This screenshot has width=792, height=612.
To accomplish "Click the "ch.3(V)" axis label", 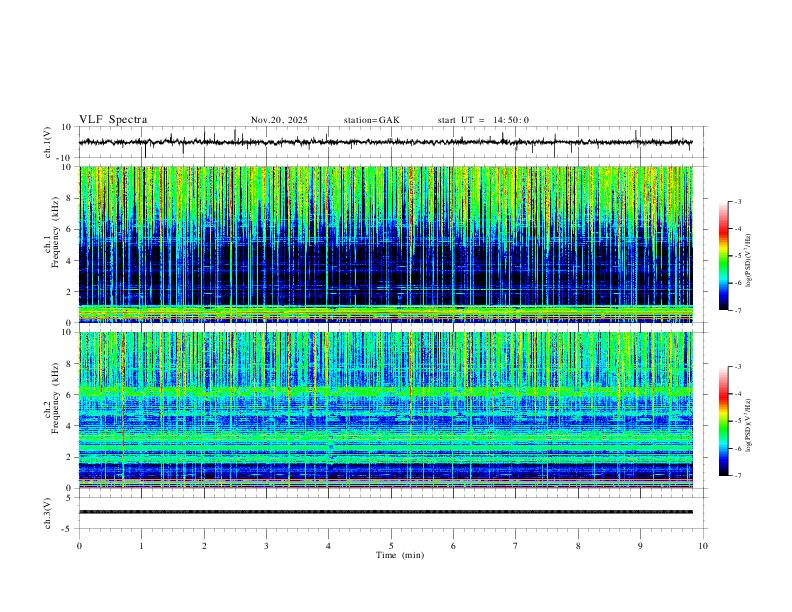I will pyautogui.click(x=48, y=514).
